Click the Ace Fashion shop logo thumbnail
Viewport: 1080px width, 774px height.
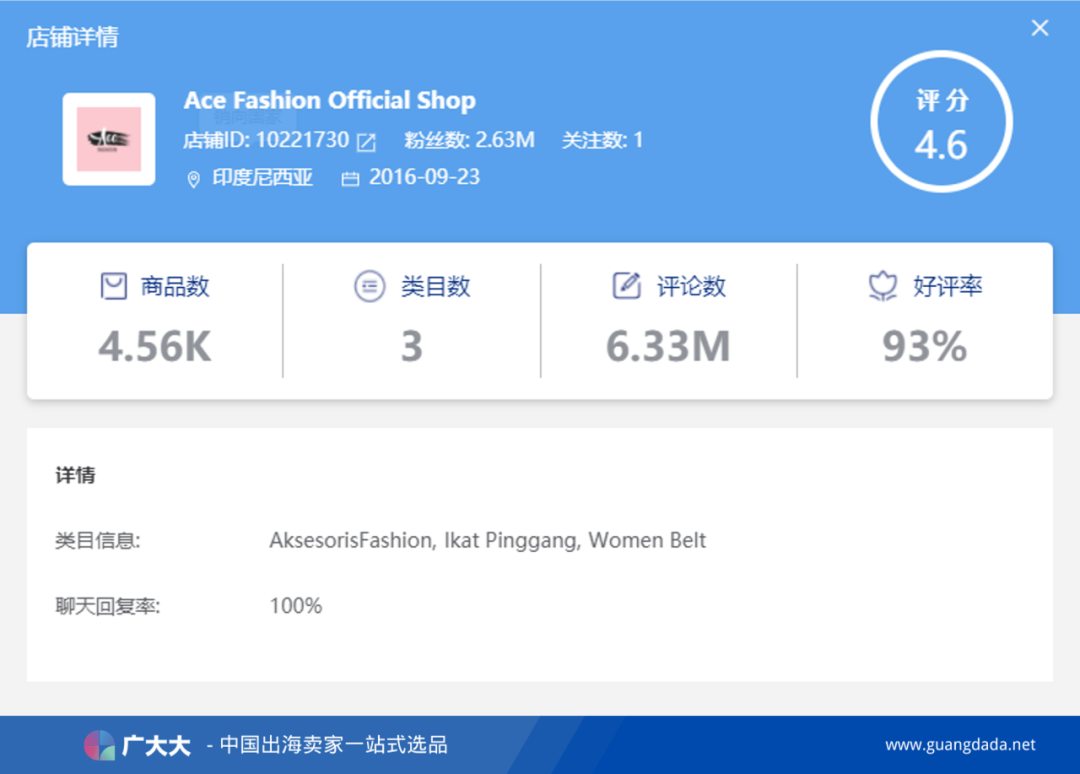click(109, 139)
